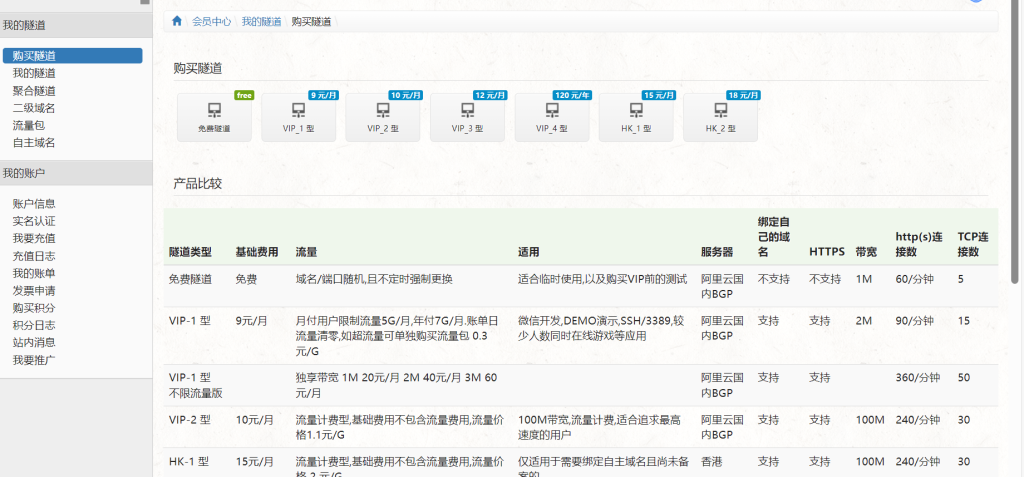Click the home icon in breadcrumb

pos(177,21)
